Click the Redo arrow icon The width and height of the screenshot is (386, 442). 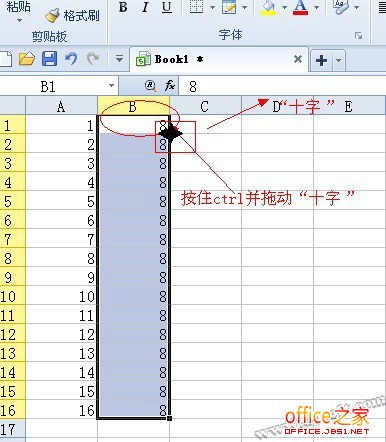(x=93, y=59)
